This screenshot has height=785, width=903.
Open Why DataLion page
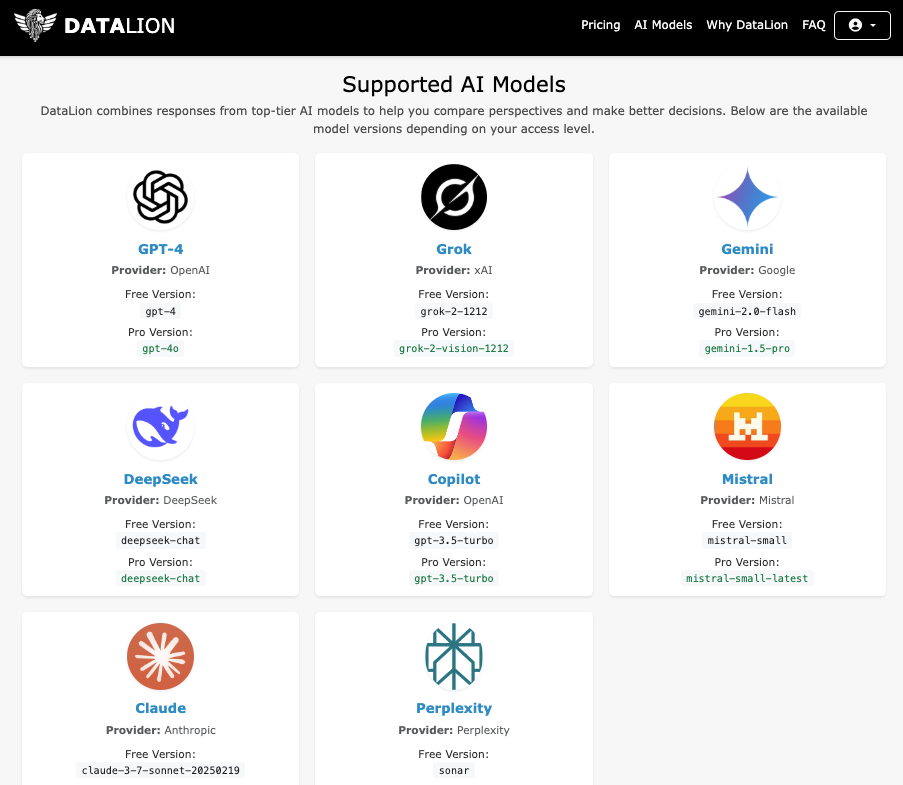747,25
